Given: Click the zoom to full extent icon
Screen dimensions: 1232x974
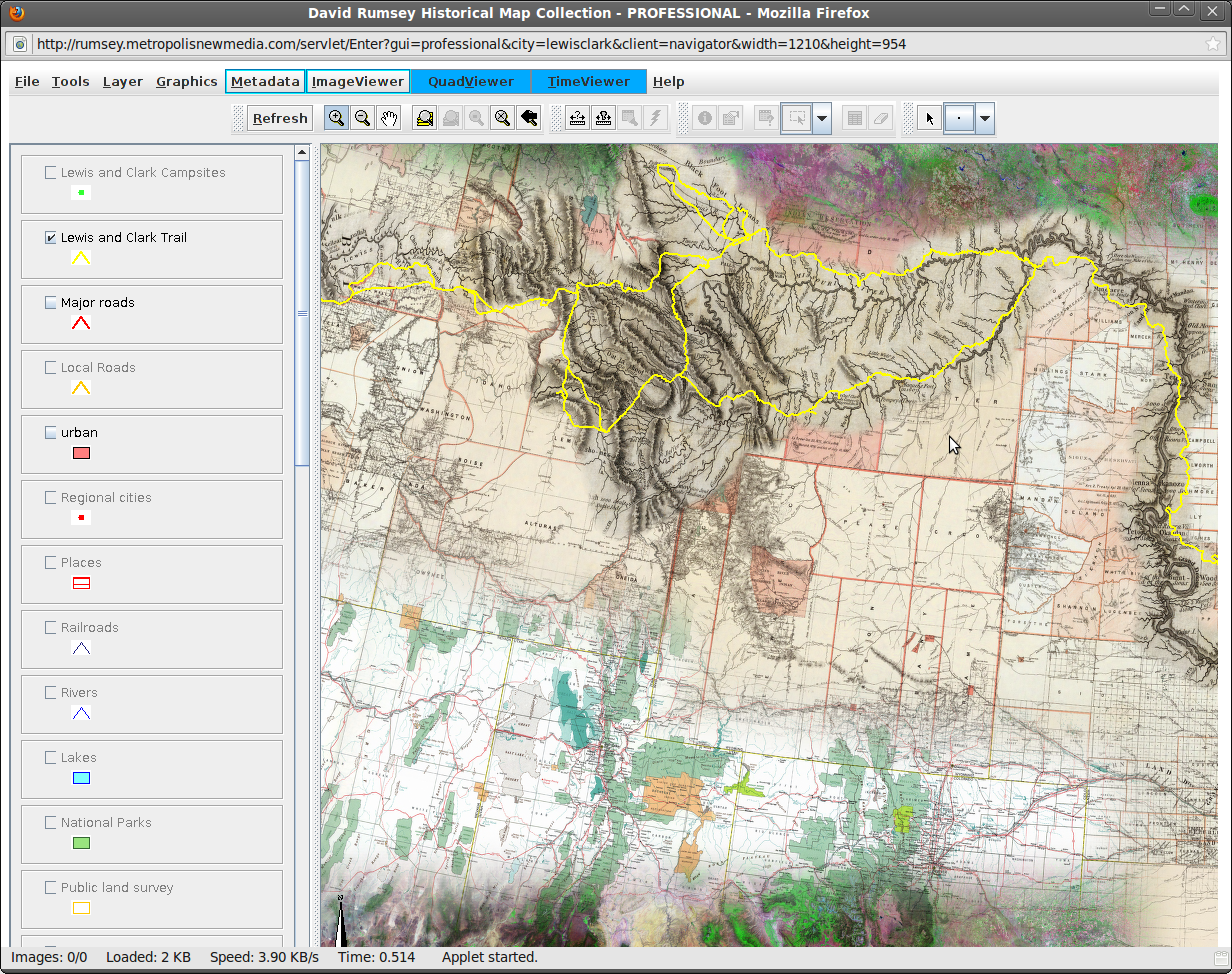Looking at the screenshot, I should click(x=424, y=118).
